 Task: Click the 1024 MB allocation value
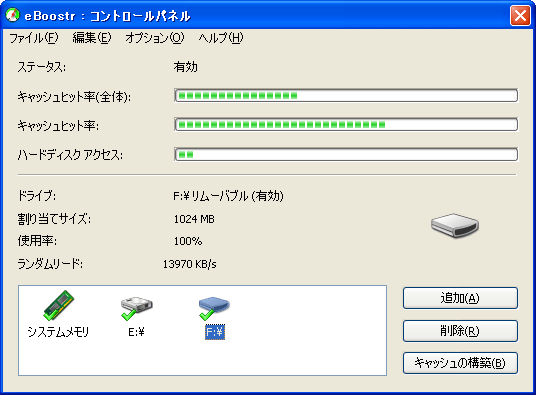(194, 219)
